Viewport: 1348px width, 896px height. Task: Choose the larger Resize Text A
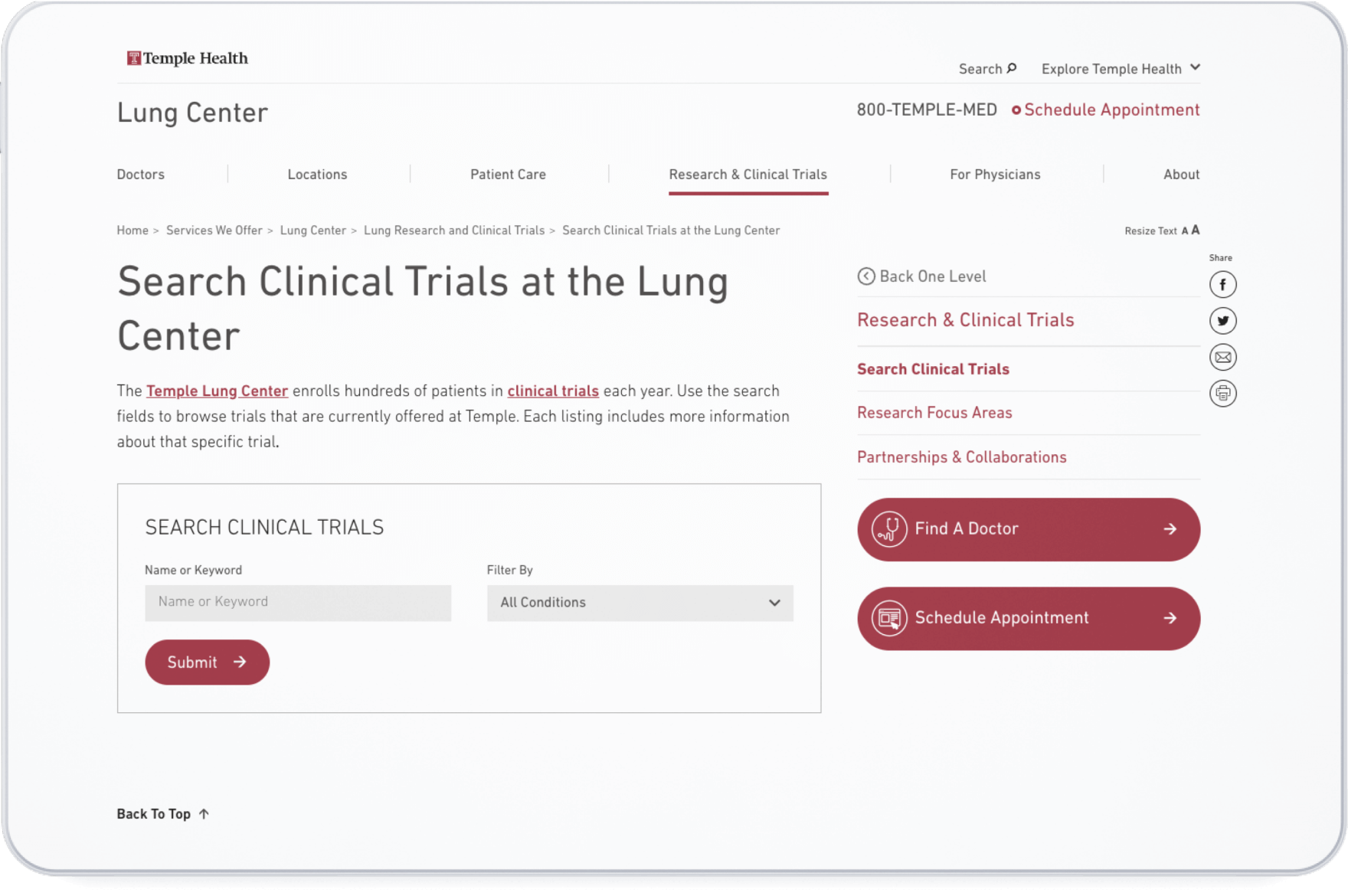[x=1196, y=231]
